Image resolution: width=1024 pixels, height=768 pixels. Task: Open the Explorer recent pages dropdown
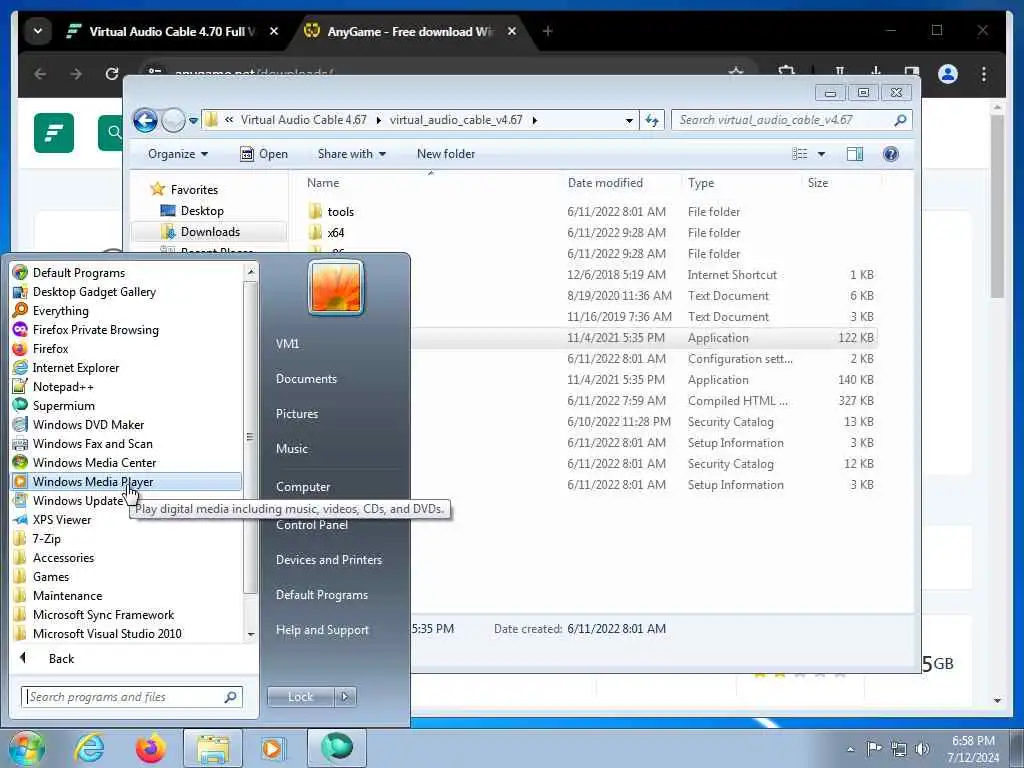(193, 121)
